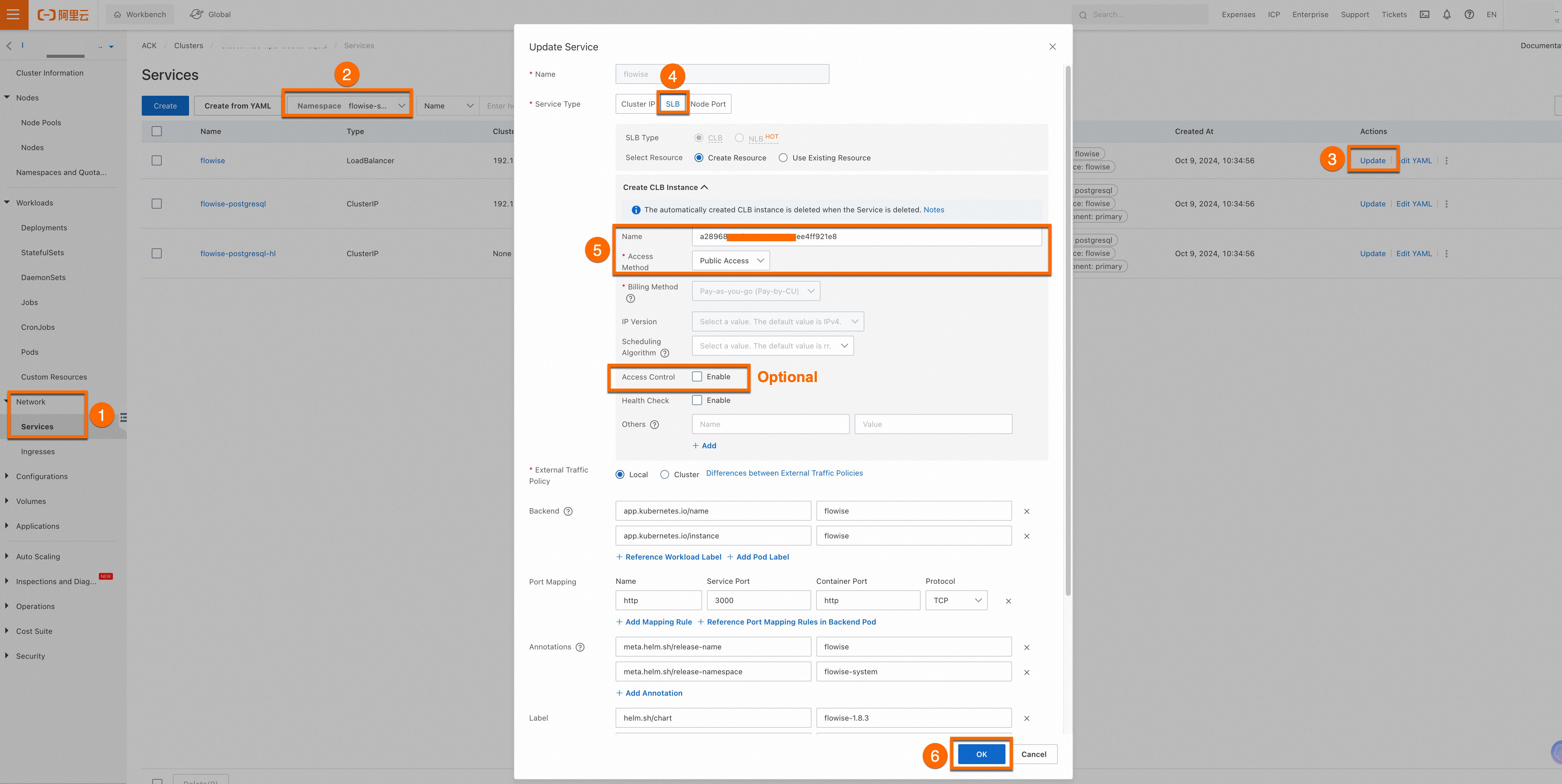Open the notifications bell icon
1562x784 pixels.
(1447, 15)
